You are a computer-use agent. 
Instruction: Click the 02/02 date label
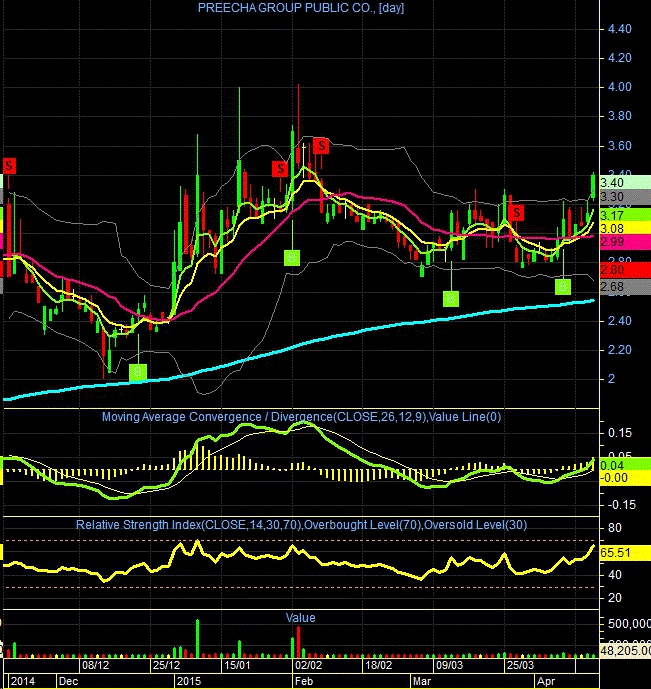coord(307,665)
